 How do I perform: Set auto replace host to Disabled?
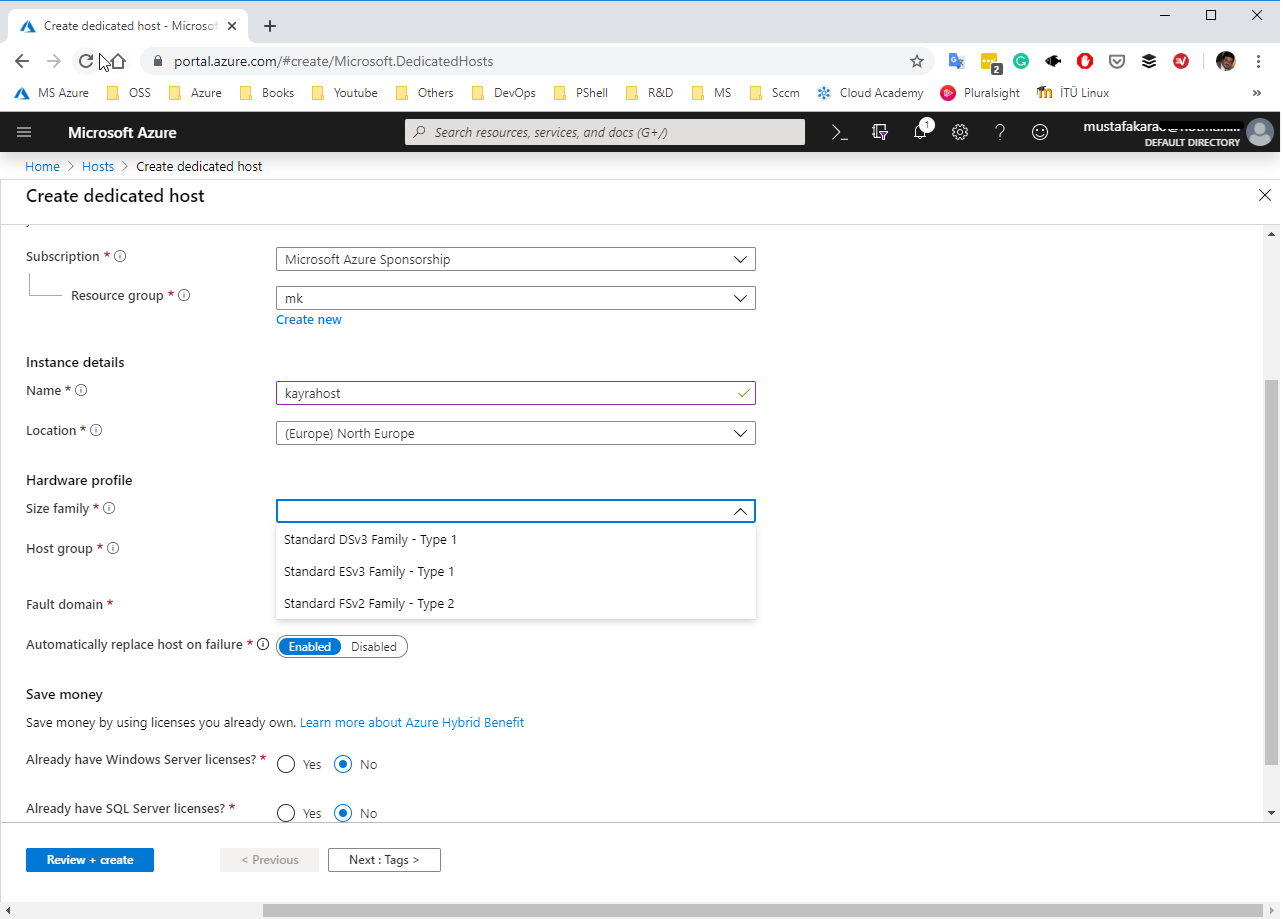[x=374, y=647]
